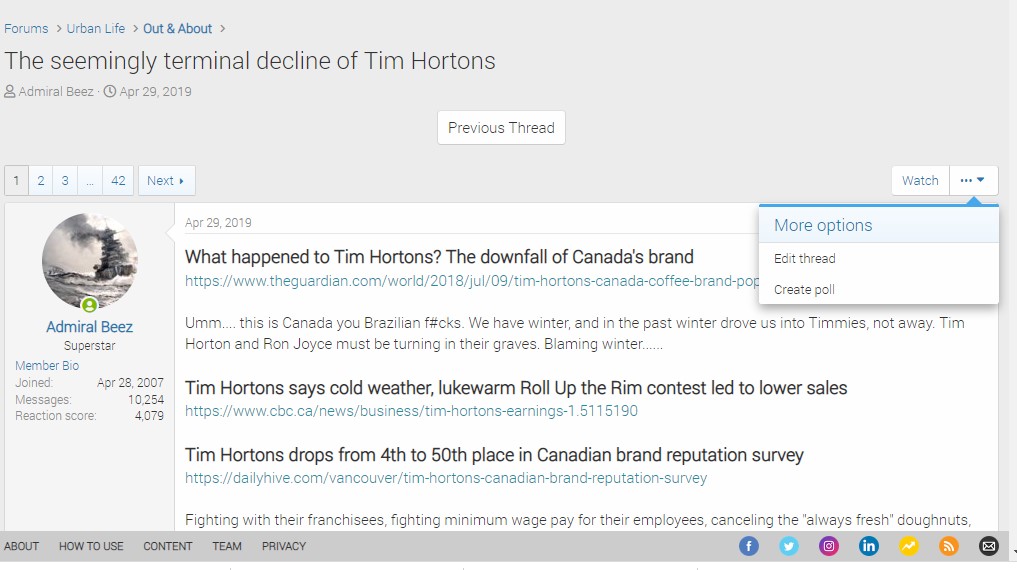Go to Next page of thread
Viewport: 1017px width, 570px height.
[x=166, y=181]
